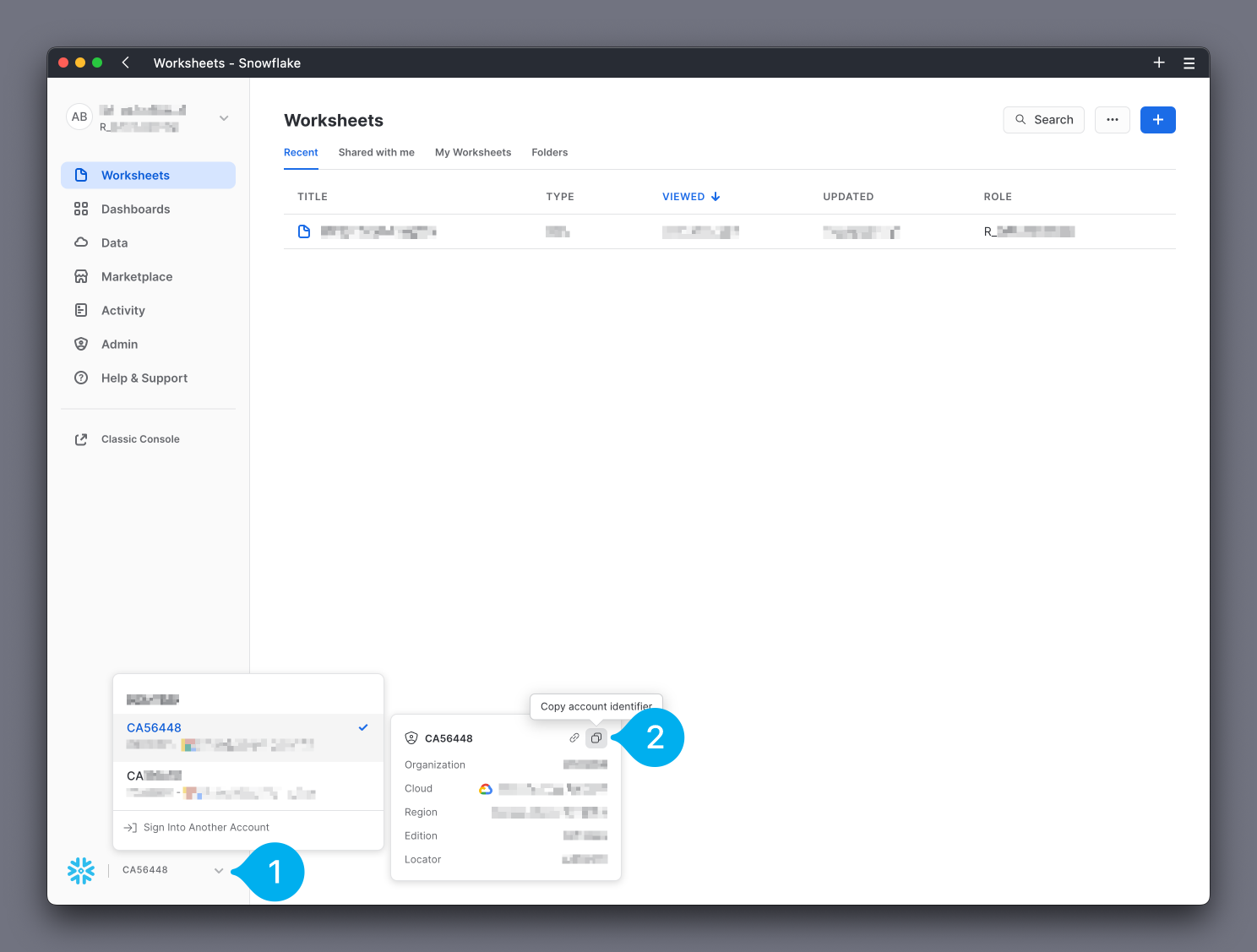Open Classic Console link
This screenshot has width=1257, height=952.
tap(140, 439)
